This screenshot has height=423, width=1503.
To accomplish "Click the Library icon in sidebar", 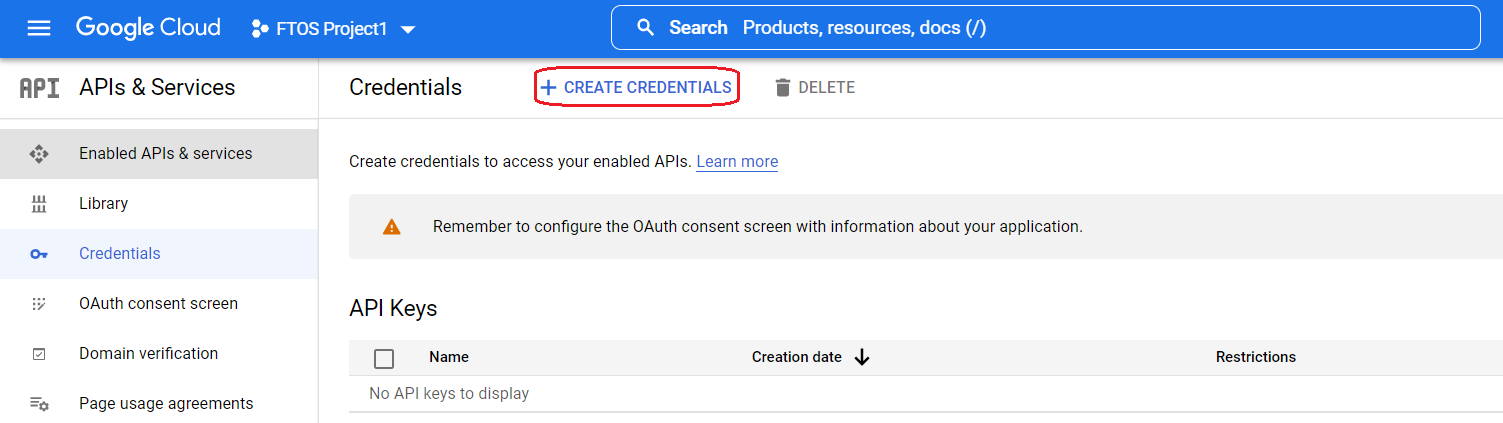I will [x=39, y=204].
